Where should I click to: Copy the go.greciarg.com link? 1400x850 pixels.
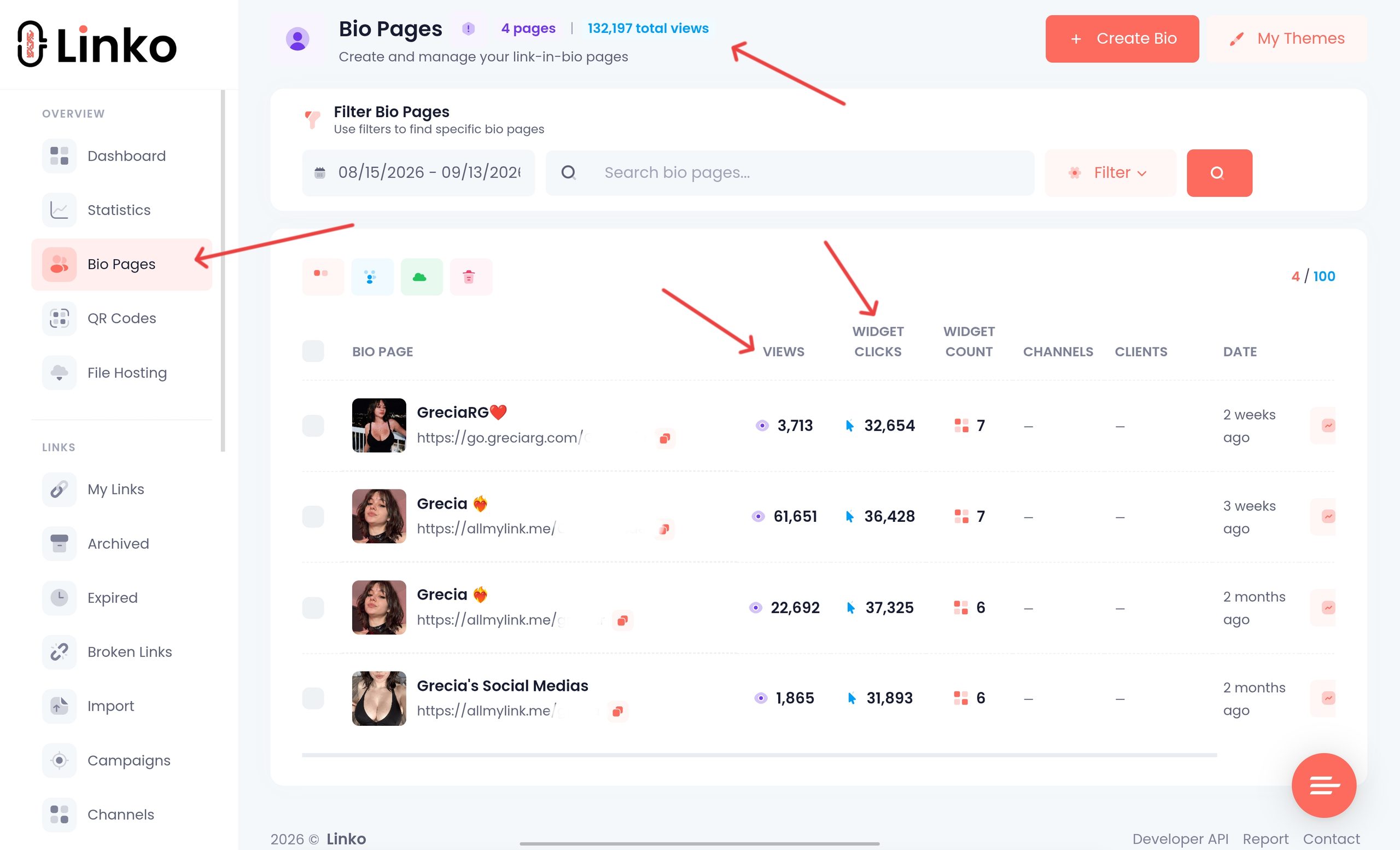[664, 438]
